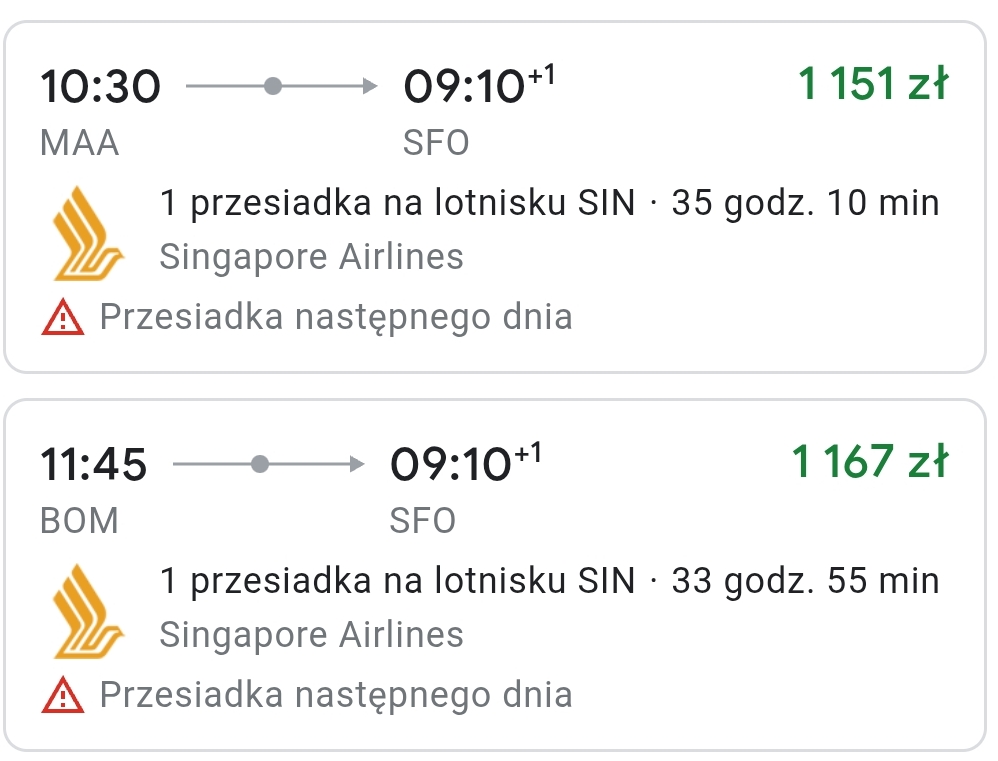
Task: Click Przesiadka następnego dnia warning in second card
Action: (336, 695)
